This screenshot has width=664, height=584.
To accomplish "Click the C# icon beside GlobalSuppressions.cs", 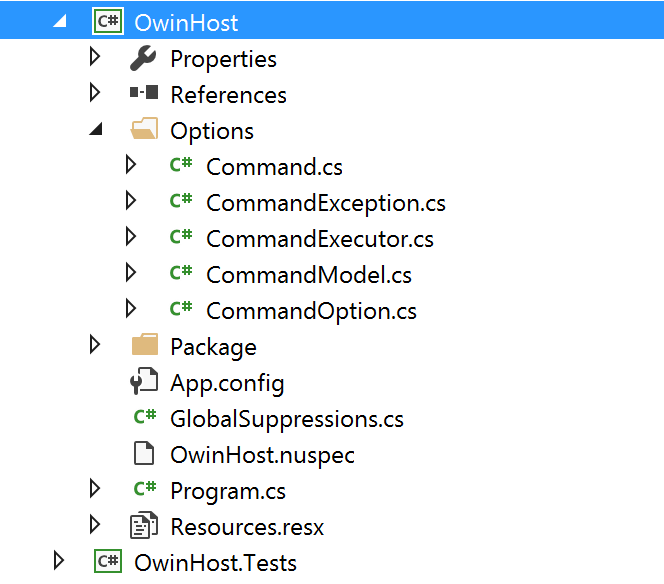I will pyautogui.click(x=145, y=416).
